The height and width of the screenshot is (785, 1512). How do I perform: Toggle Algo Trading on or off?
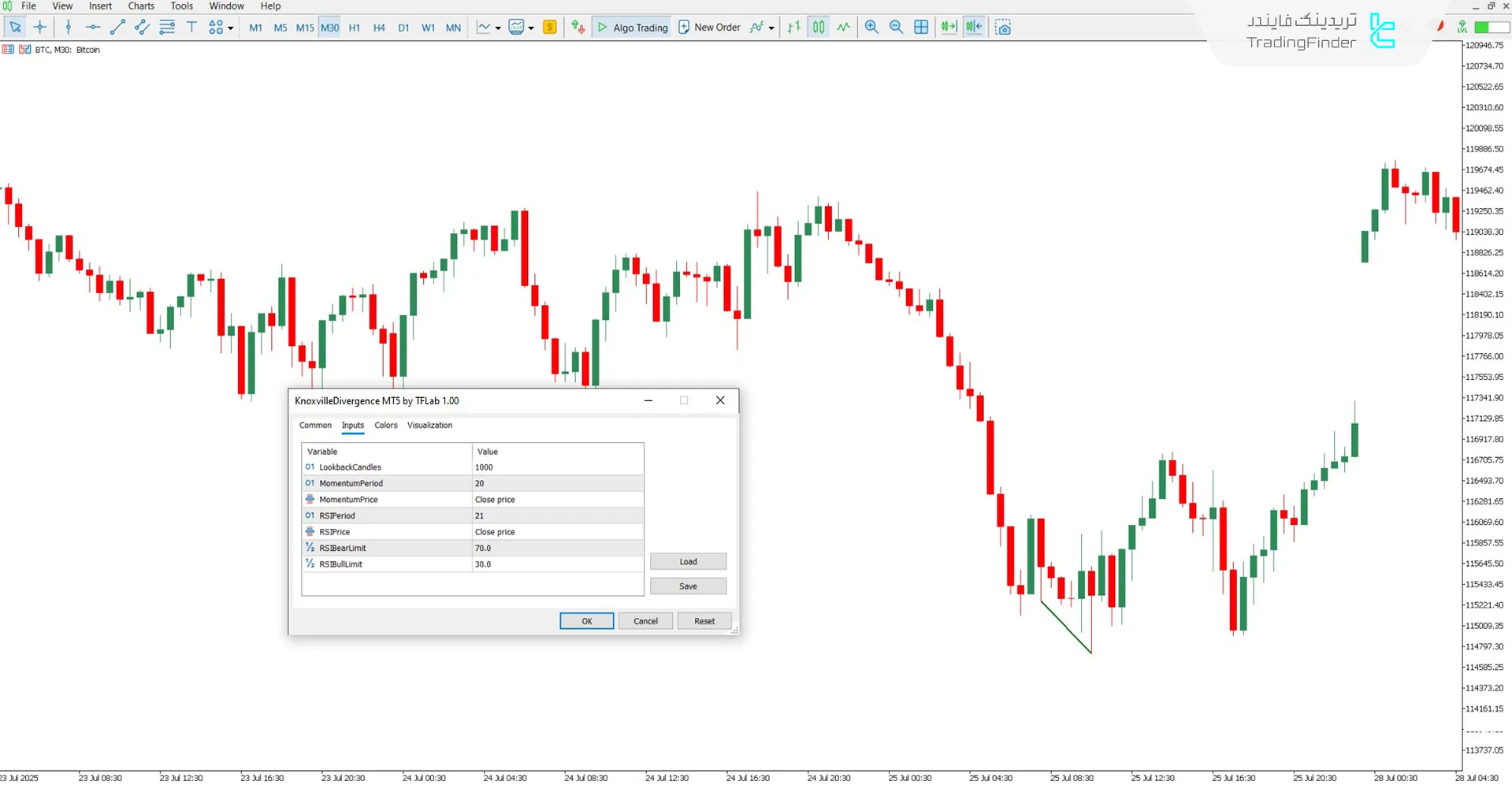tap(632, 28)
